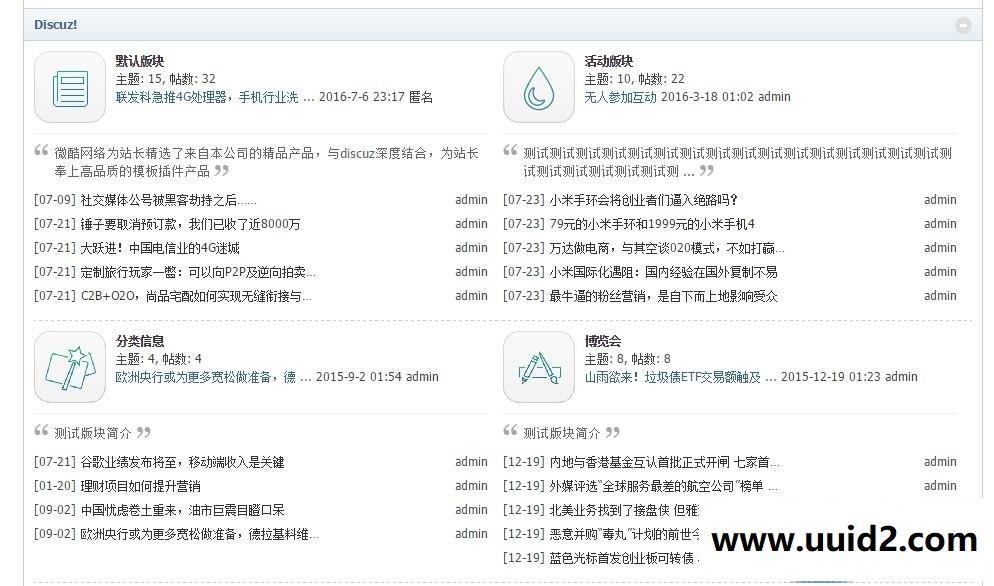Click the 分类信息 magic wand icon
Screen dimensions: 994x586
[69, 367]
